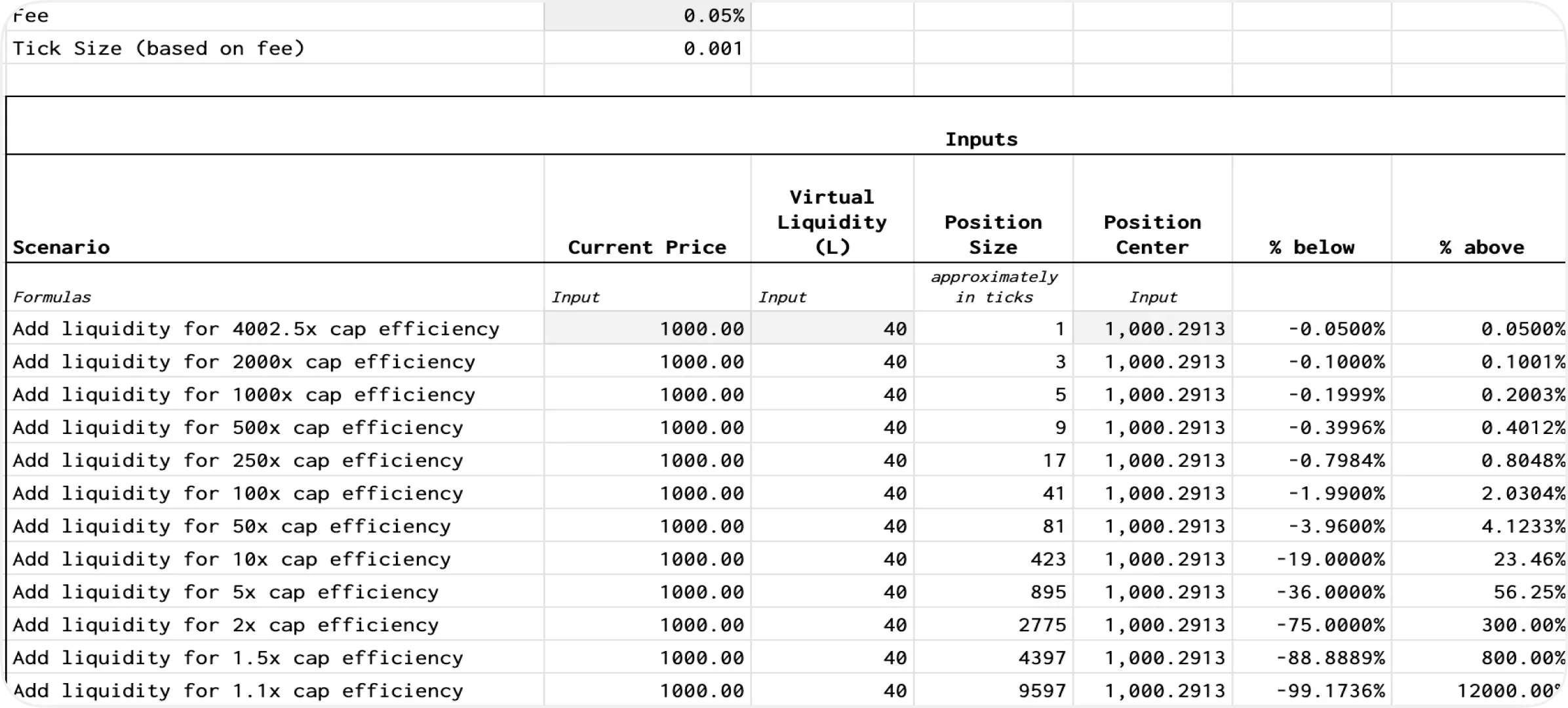1568x708 pixels.
Task: Click position size 2775 cell
Action: point(994,624)
